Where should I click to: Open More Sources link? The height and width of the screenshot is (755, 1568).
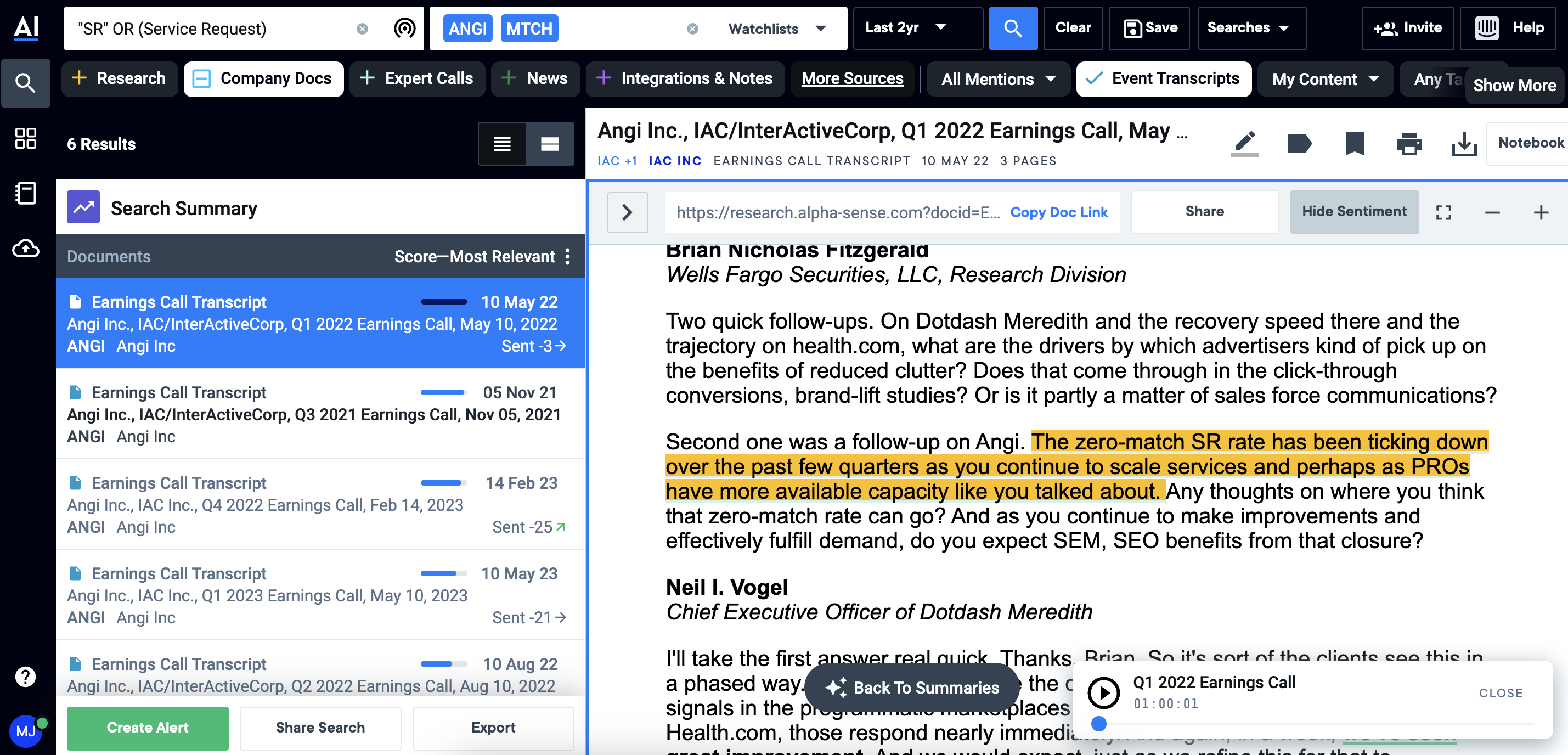[x=852, y=78]
